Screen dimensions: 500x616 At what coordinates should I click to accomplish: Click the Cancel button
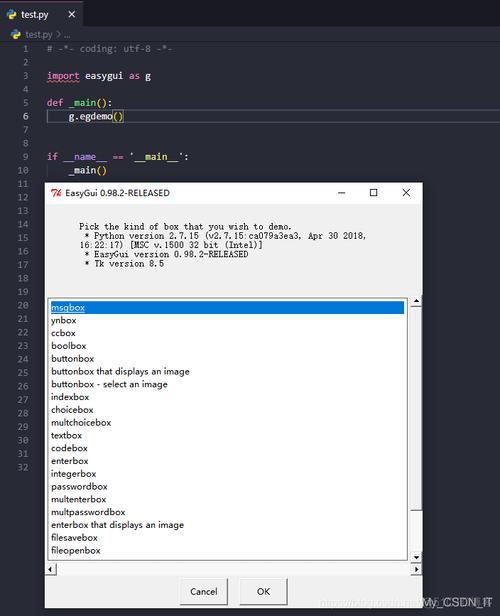[x=203, y=592]
